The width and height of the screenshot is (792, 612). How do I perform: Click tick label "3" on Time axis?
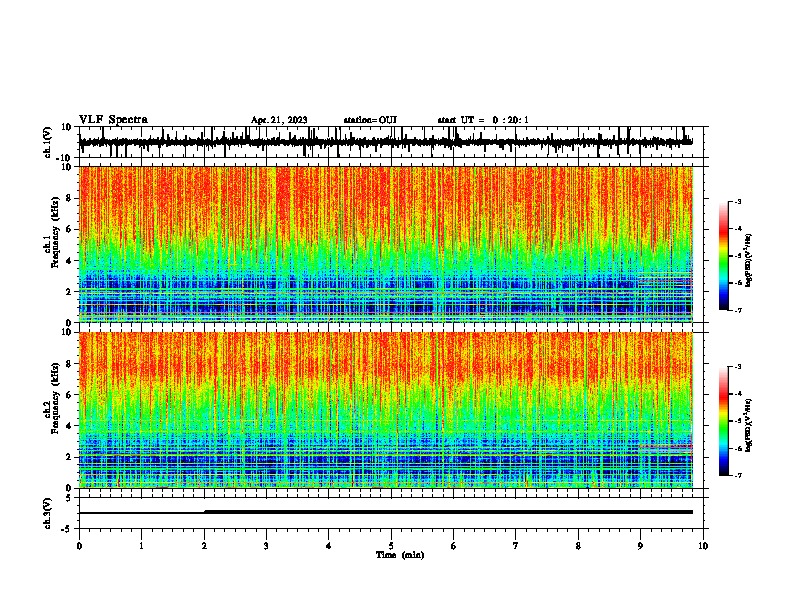click(x=266, y=546)
